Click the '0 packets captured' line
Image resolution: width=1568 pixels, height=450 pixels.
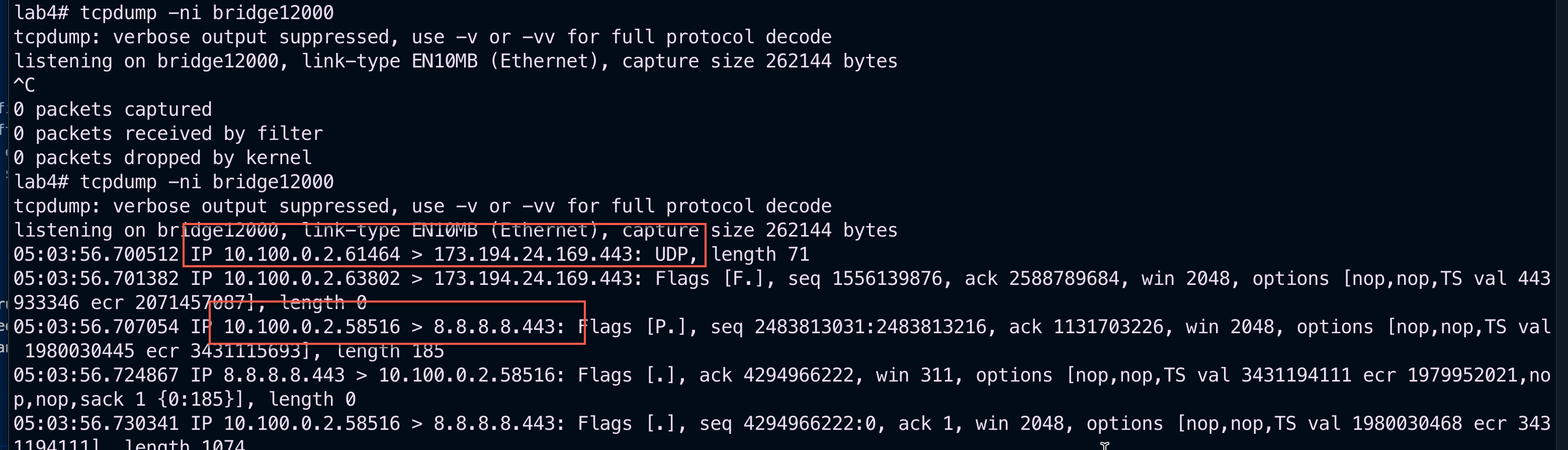113,110
